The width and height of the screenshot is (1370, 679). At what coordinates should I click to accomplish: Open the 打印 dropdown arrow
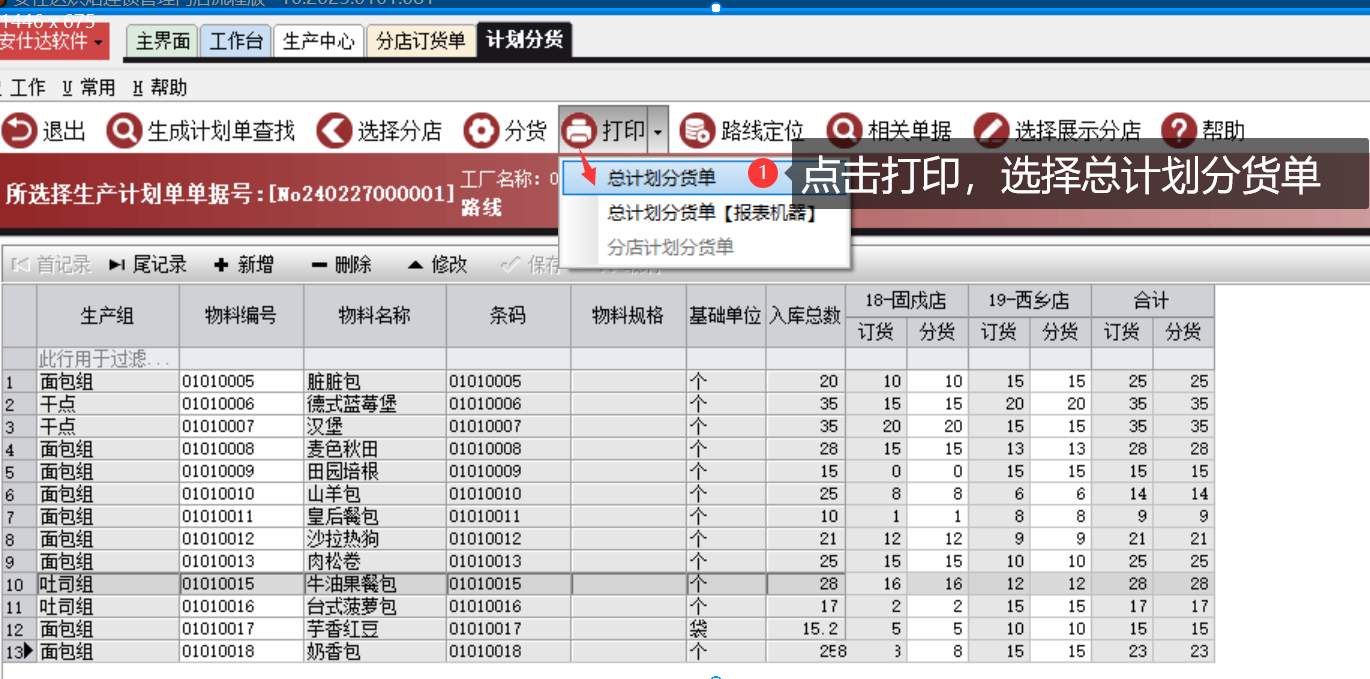pyautogui.click(x=658, y=131)
